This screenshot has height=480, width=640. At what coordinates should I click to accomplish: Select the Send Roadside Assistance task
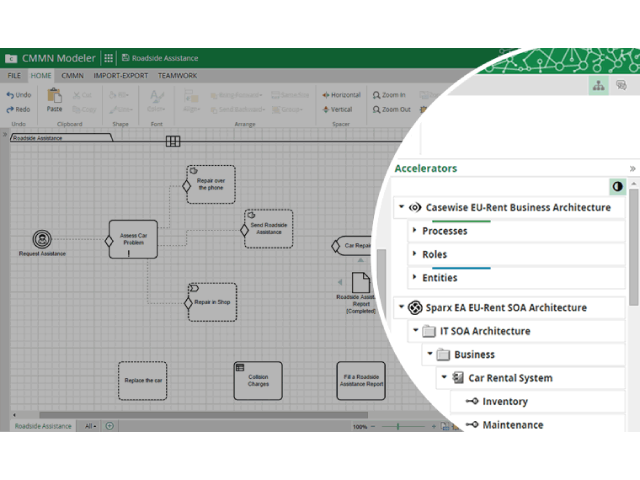269,229
